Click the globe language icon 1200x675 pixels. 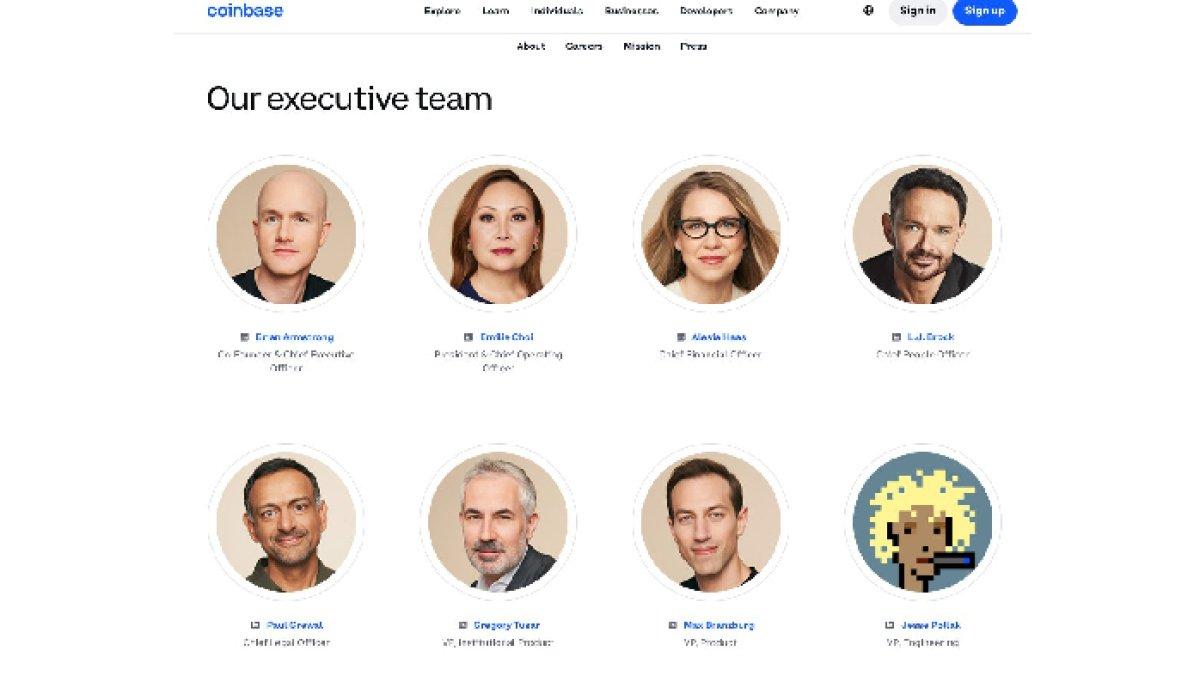tap(868, 10)
